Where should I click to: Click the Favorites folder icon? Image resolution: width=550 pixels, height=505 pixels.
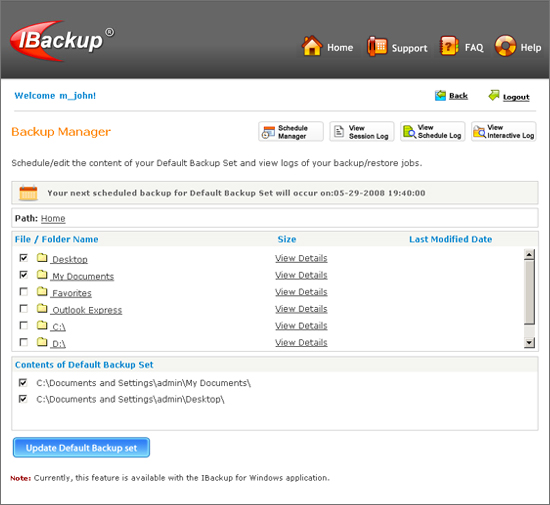coord(42,291)
